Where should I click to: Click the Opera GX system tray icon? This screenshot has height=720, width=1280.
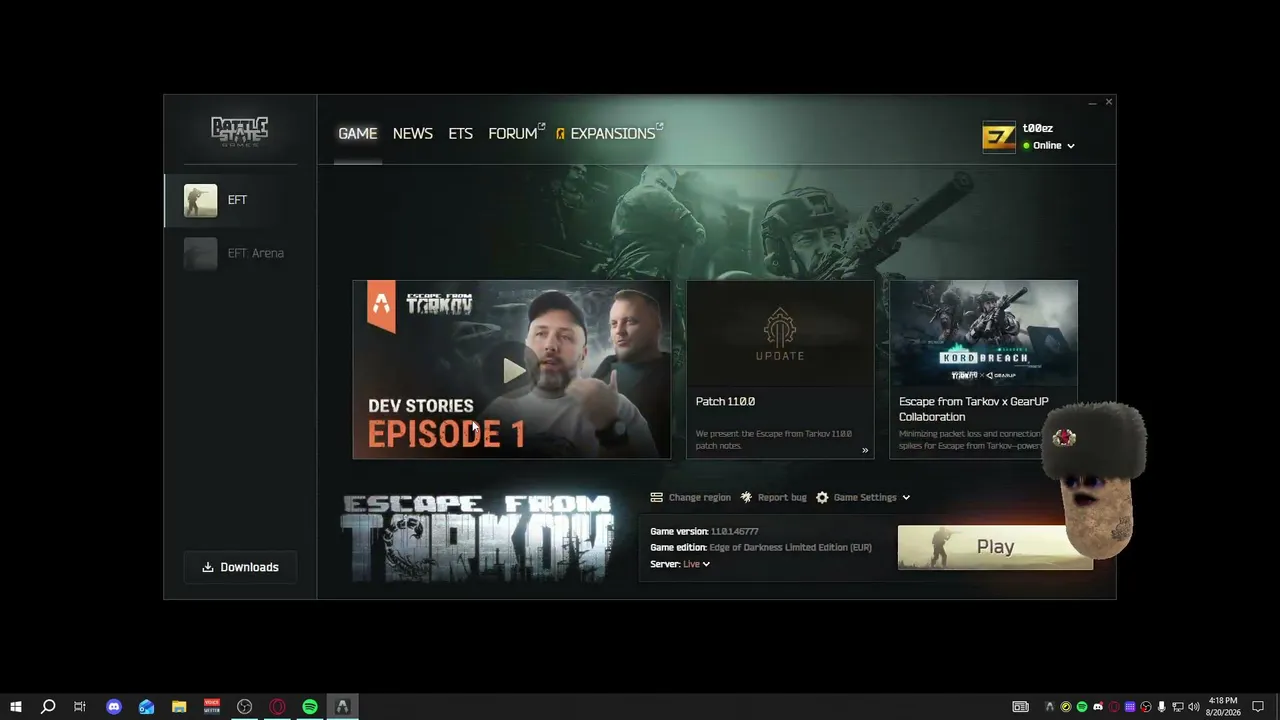pos(1114,707)
